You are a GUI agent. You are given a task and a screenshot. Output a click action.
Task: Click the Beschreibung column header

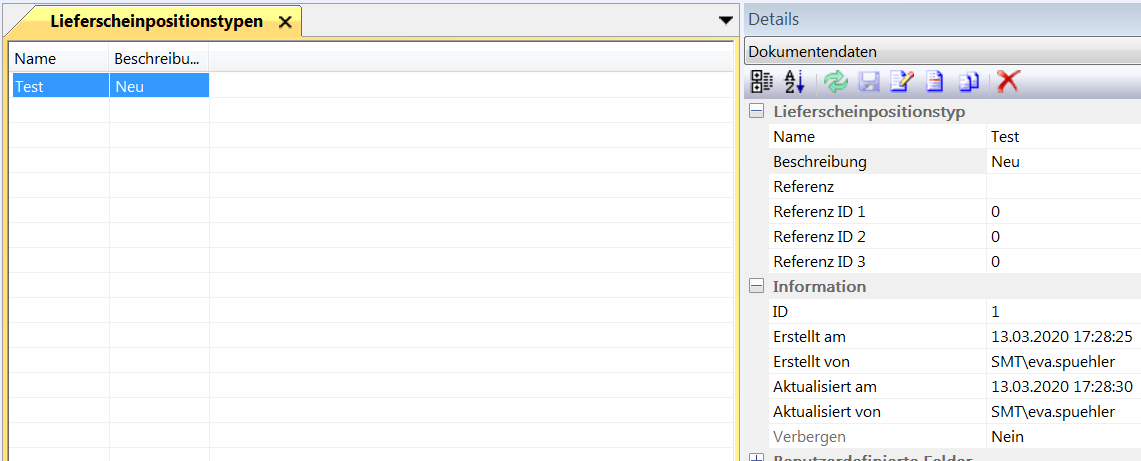[158, 59]
